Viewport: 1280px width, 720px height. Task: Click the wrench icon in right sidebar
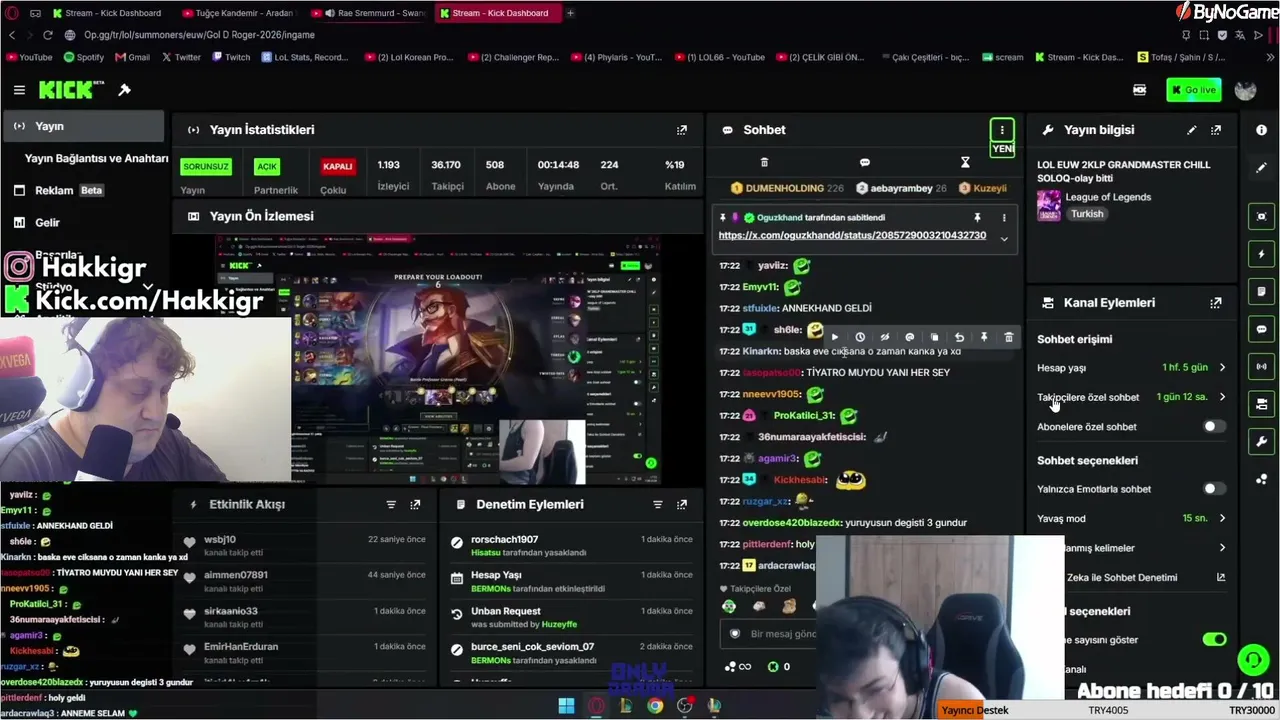tap(1261, 441)
